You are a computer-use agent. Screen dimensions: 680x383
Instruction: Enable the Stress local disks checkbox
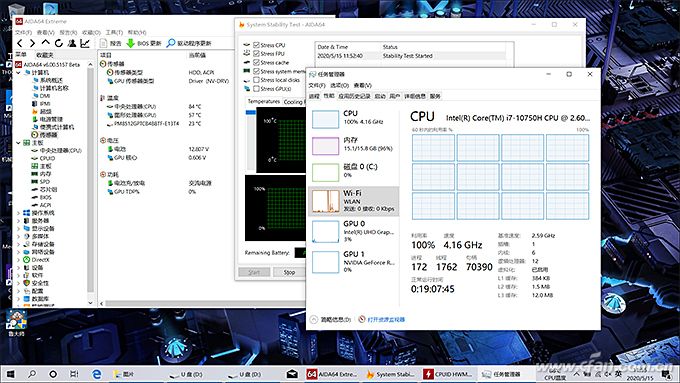click(256, 80)
